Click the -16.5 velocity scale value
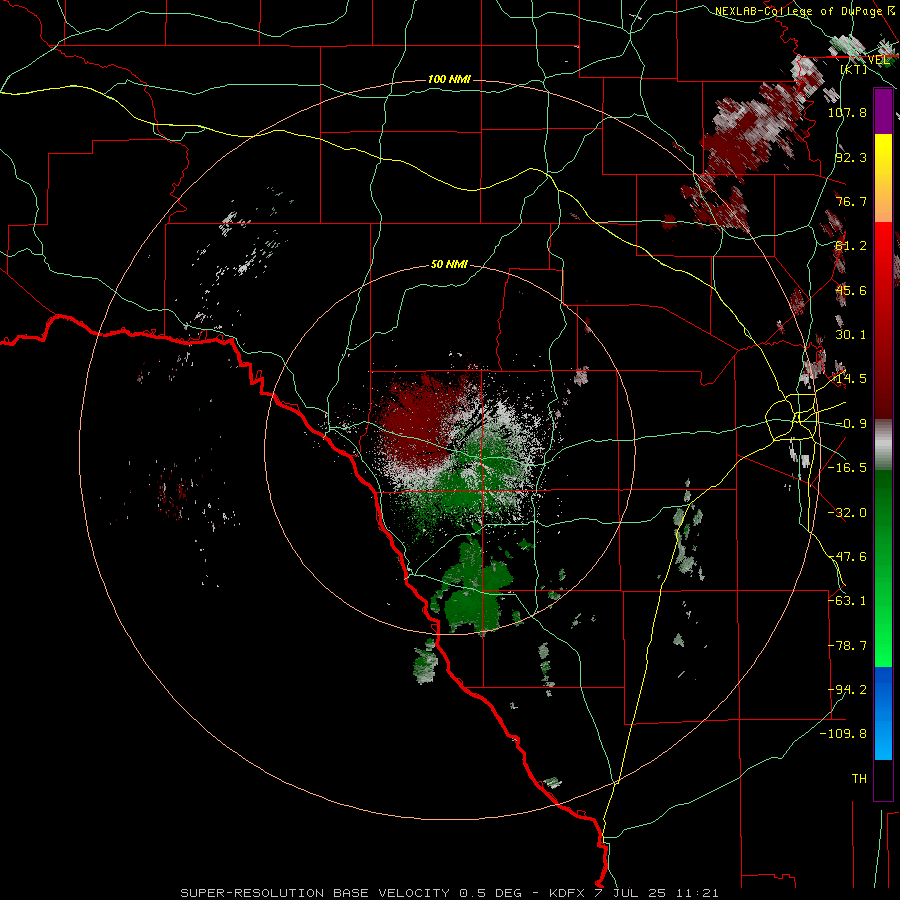 pyautogui.click(x=847, y=468)
